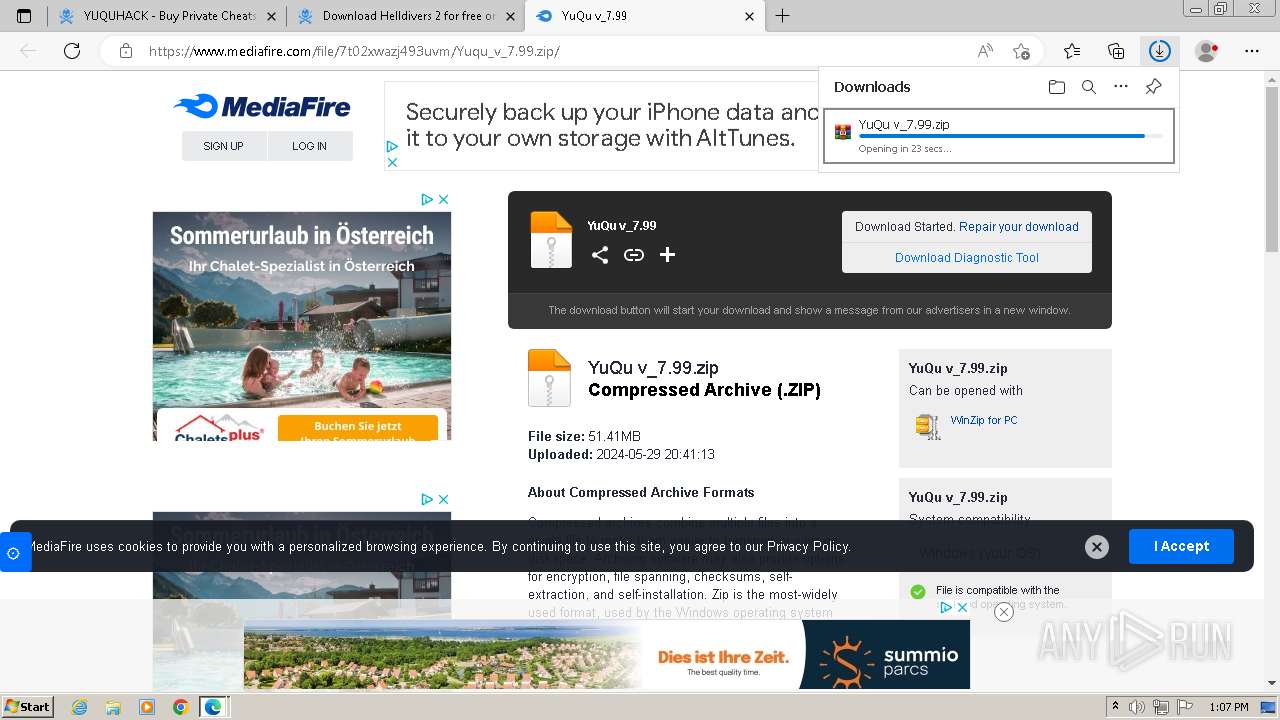The image size is (1280, 720).
Task: Click the SIGN UP button
Action: pos(224,146)
